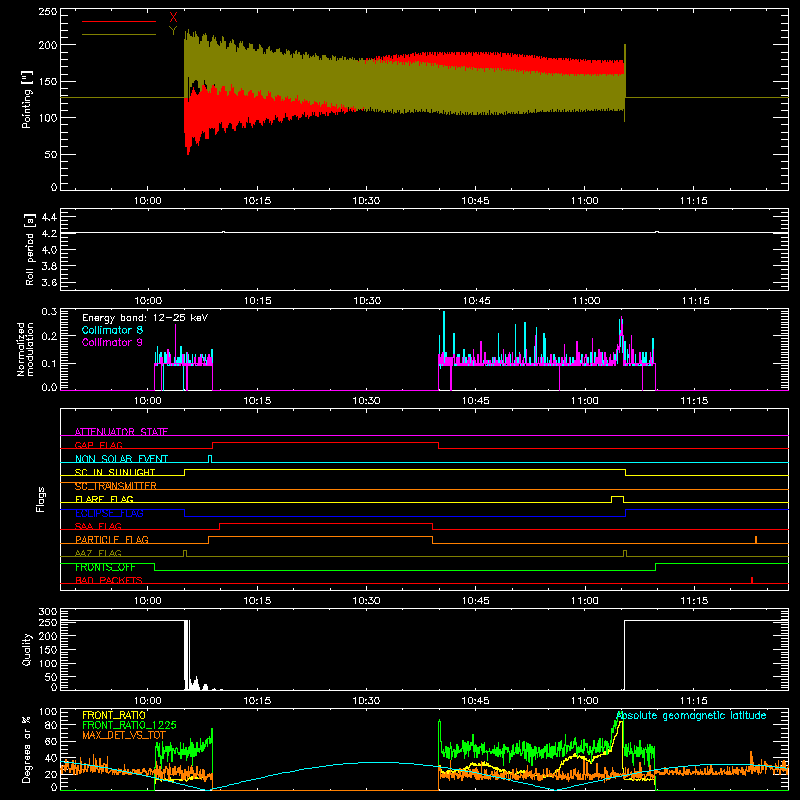
Task: Click '11:00' time label under the Roll period plot
Action: click(x=586, y=301)
